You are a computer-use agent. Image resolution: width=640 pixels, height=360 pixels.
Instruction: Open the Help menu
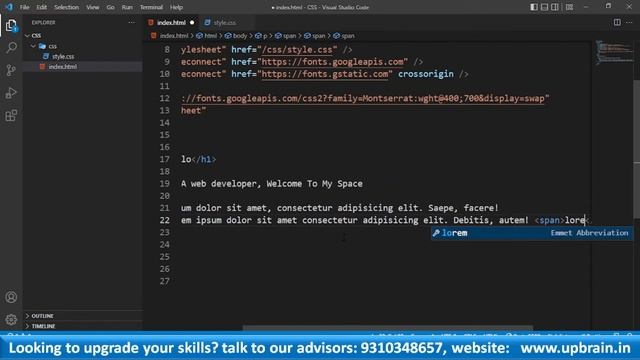click(x=176, y=7)
